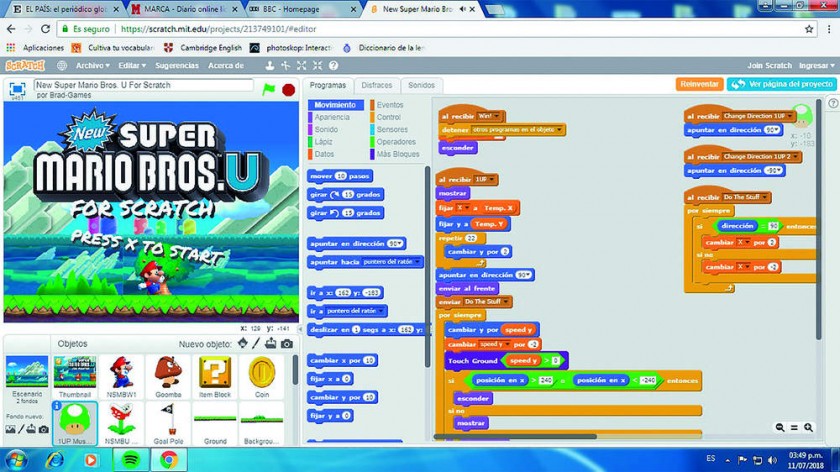Screen dimensions: 840x472
Task: Toggle full screen stage mode icon
Action: point(17,89)
